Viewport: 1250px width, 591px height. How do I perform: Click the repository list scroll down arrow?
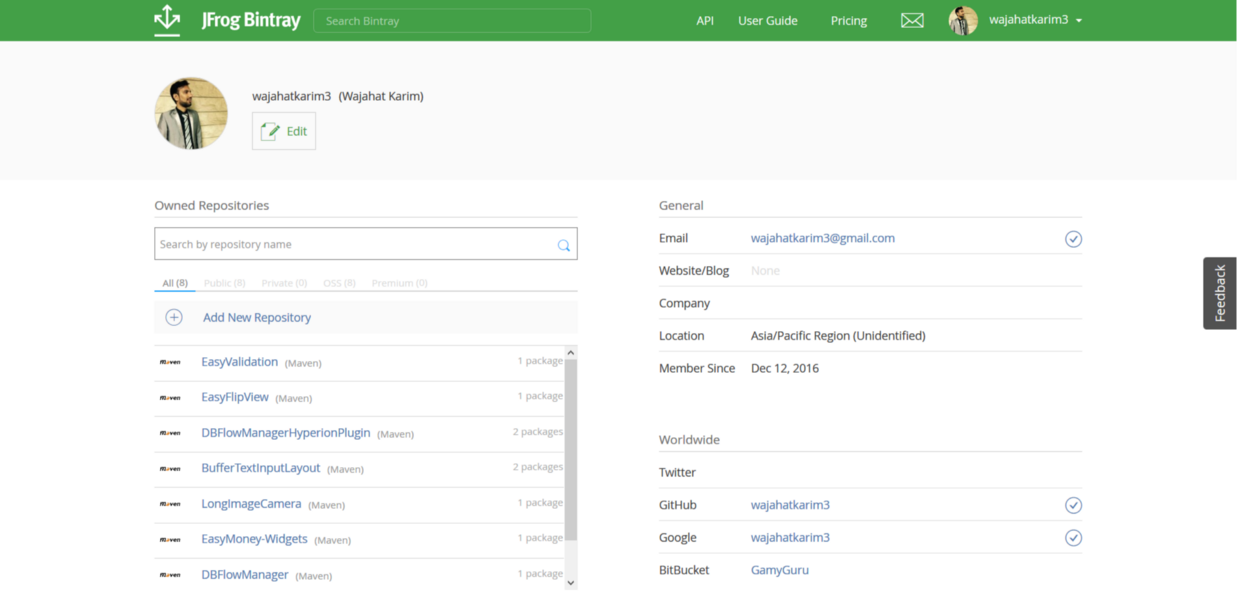[571, 583]
